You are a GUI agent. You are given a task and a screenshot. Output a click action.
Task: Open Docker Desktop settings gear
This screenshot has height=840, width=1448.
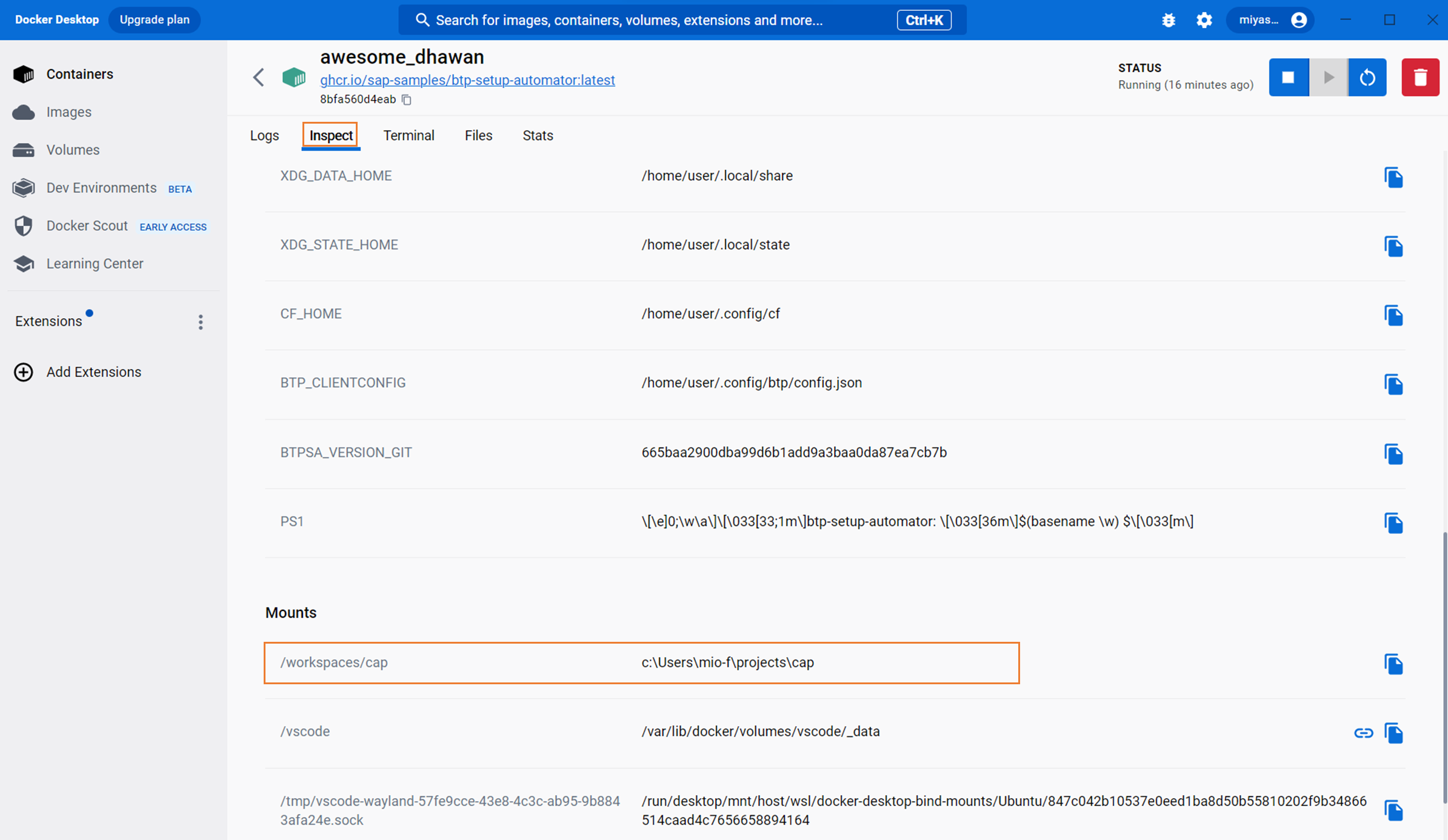pyautogui.click(x=1204, y=20)
